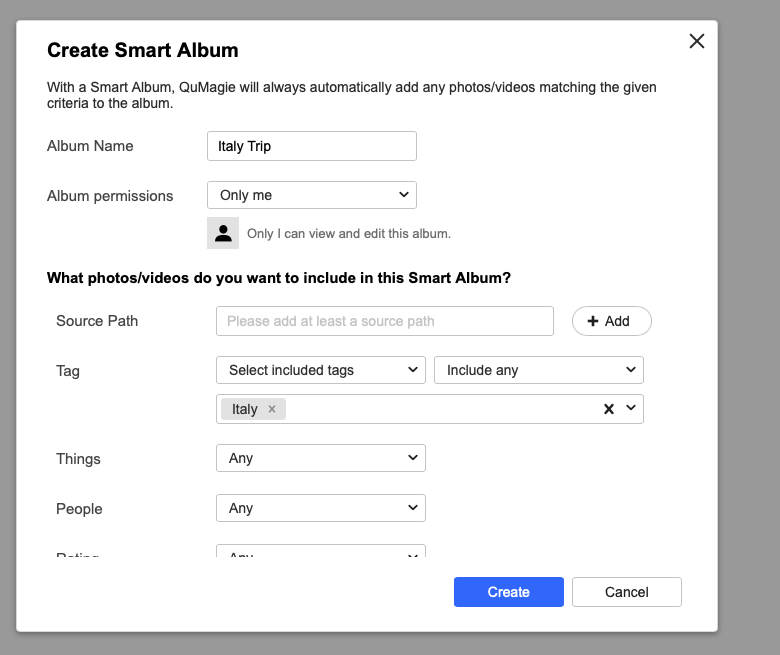This screenshot has width=780, height=655.
Task: Expand the People dropdown
Action: click(320, 508)
